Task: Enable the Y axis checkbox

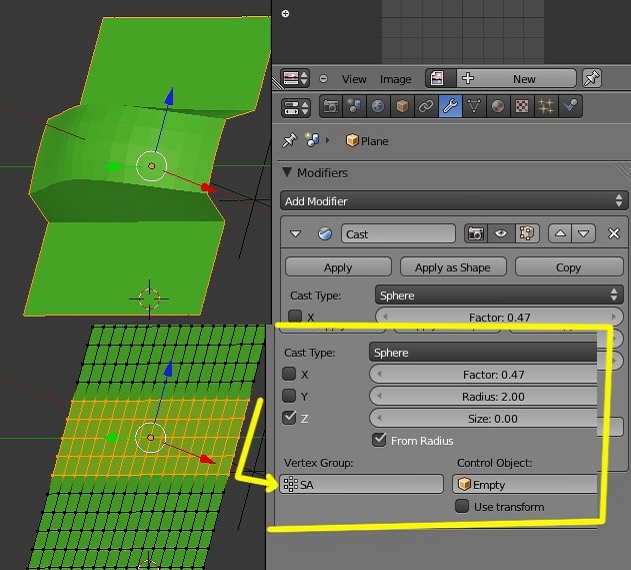Action: pos(289,396)
